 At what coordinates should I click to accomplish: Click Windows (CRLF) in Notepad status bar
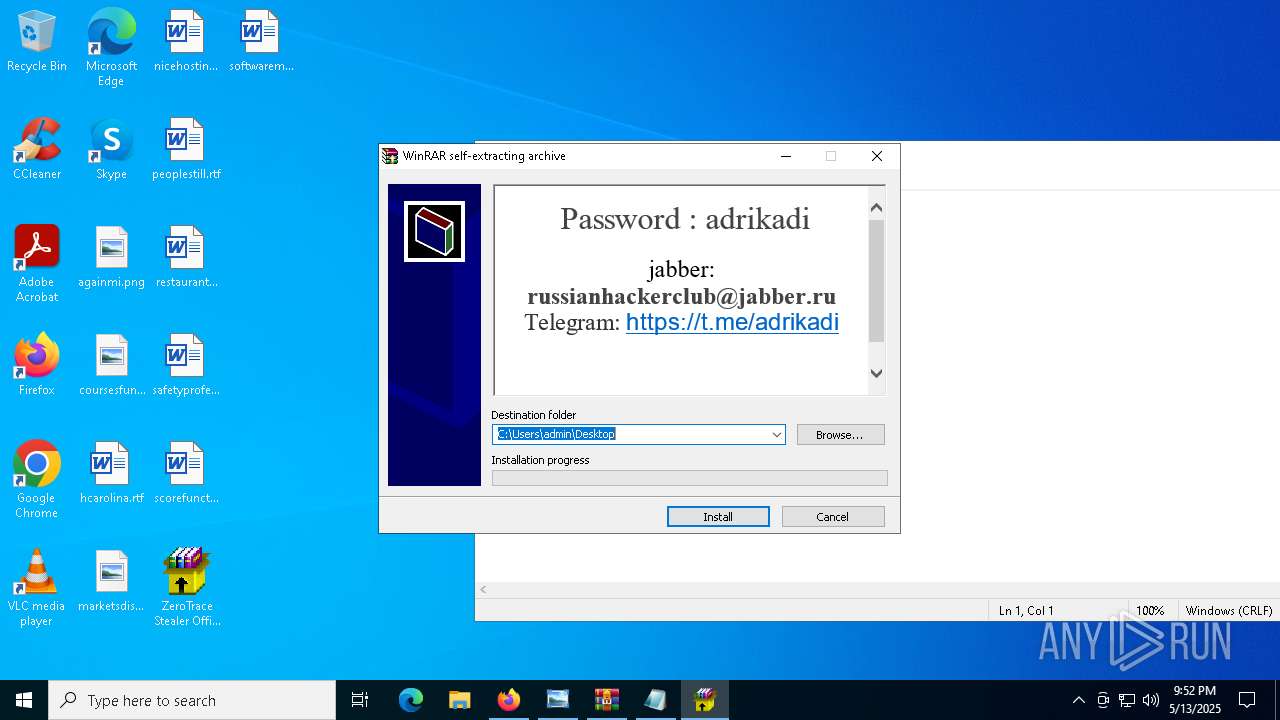(x=1228, y=610)
